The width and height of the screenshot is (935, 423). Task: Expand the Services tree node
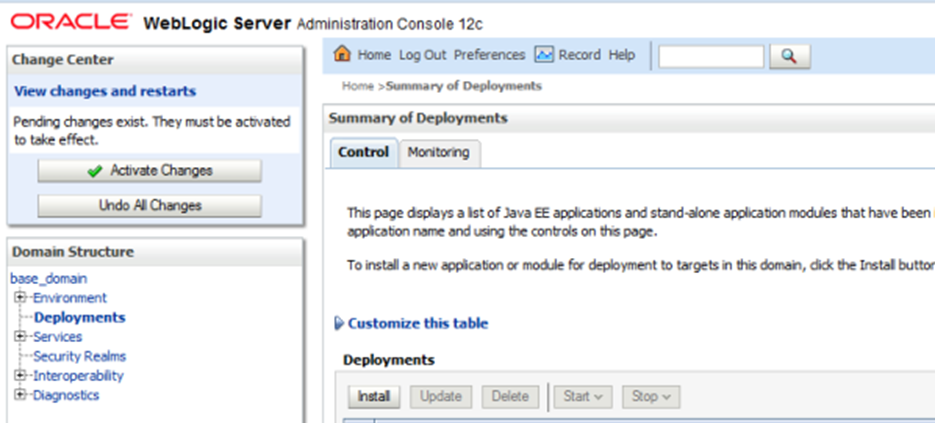pos(21,336)
